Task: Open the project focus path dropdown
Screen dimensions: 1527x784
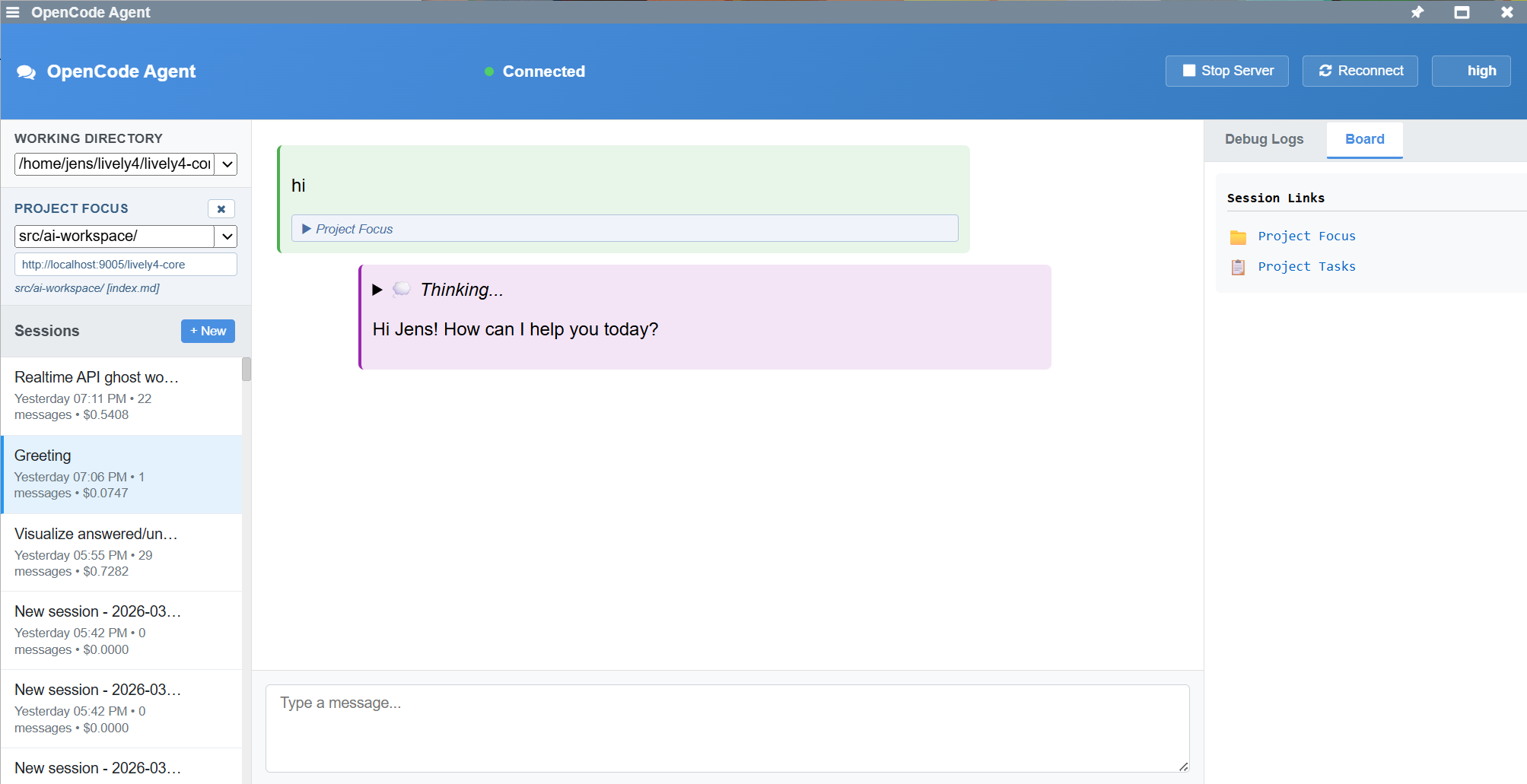Action: (227, 236)
